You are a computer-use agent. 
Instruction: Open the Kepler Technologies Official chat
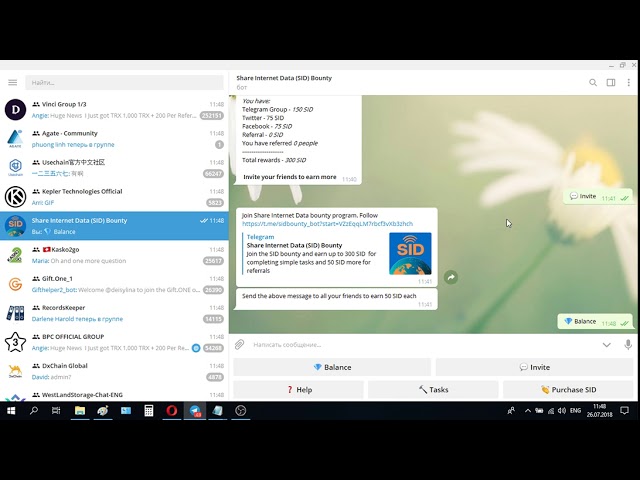(114, 197)
